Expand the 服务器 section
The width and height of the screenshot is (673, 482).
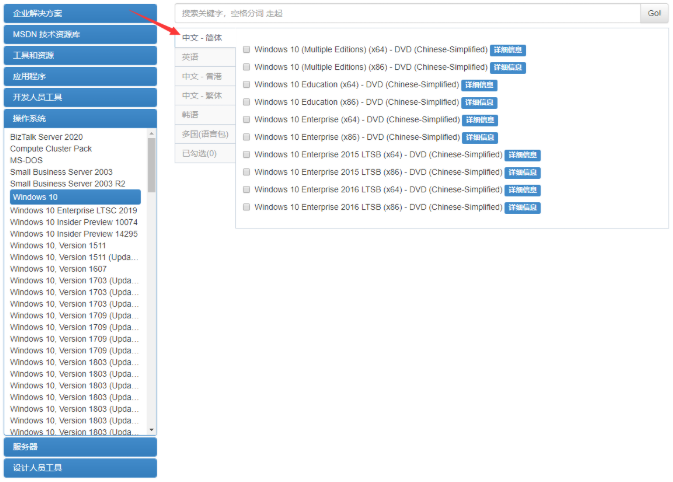(79, 447)
